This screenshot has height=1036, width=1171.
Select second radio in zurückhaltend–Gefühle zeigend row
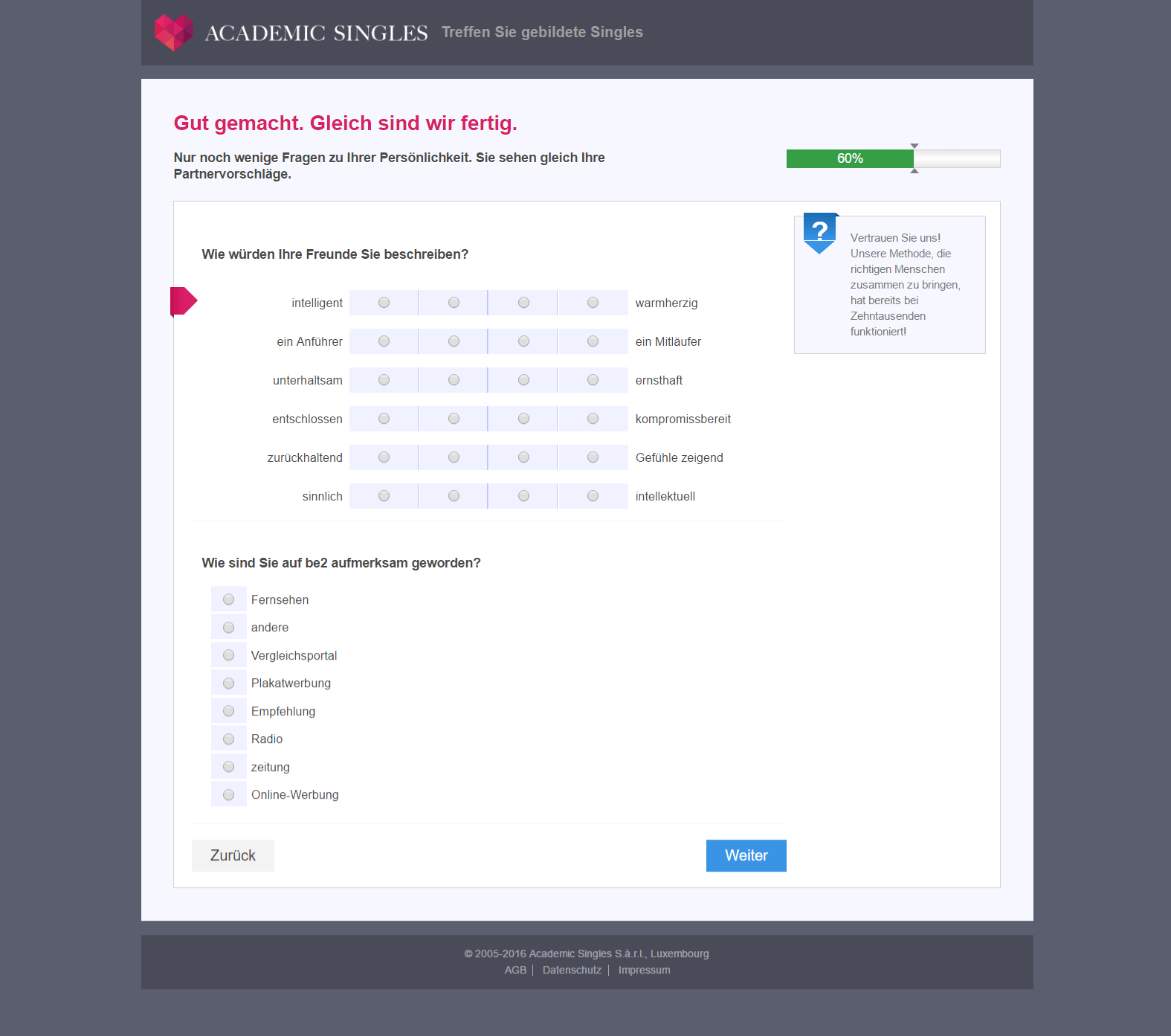coord(454,457)
